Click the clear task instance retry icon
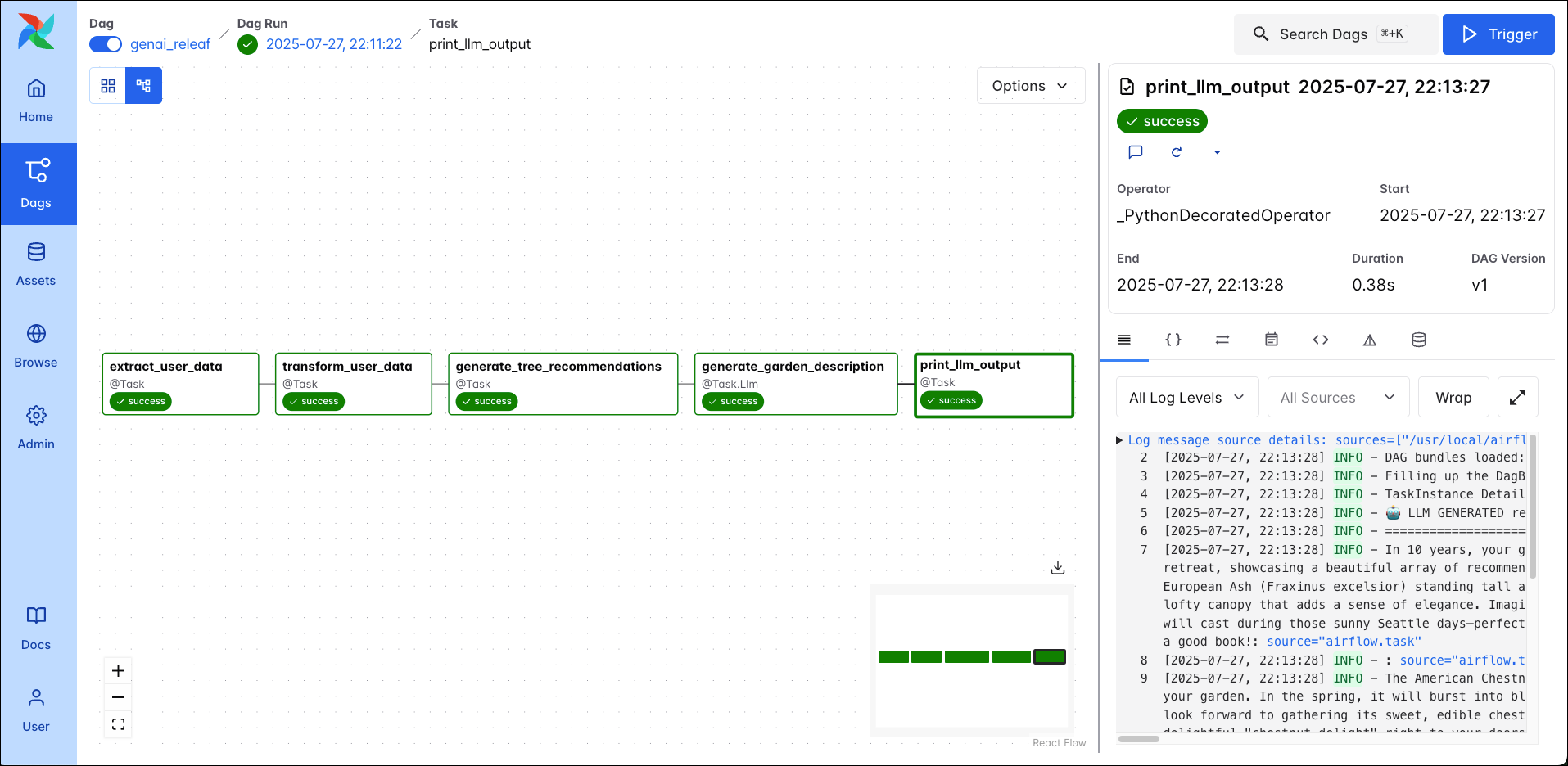This screenshot has height=766, width=1568. pyautogui.click(x=1177, y=152)
